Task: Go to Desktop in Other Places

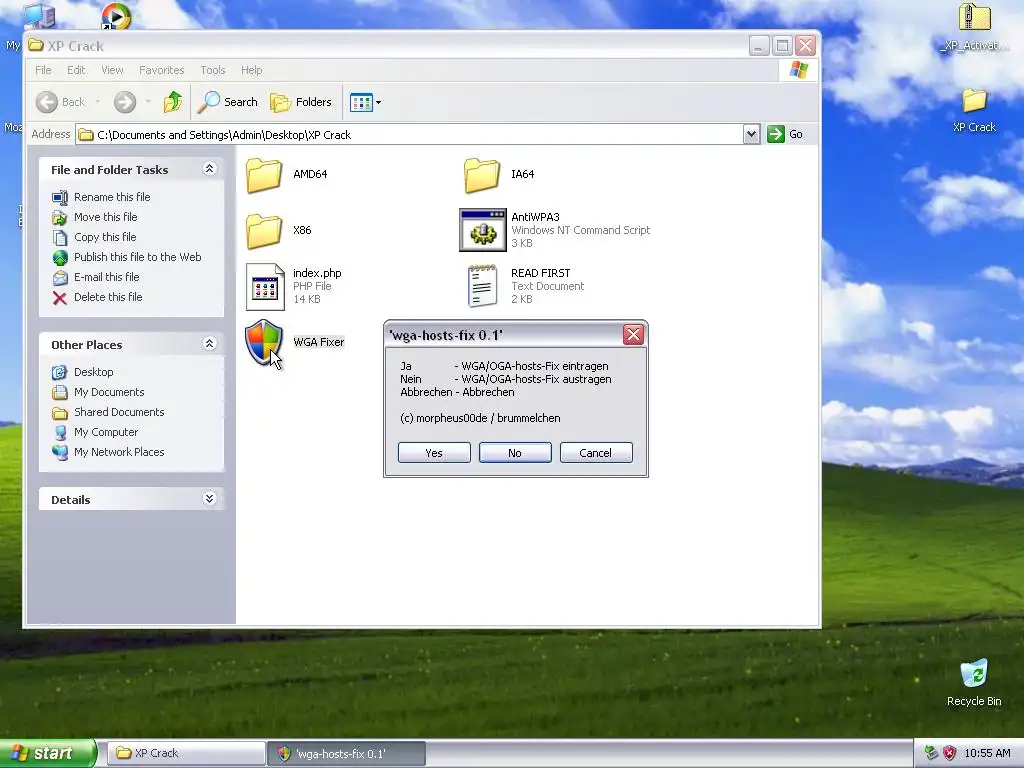Action: [x=93, y=372]
